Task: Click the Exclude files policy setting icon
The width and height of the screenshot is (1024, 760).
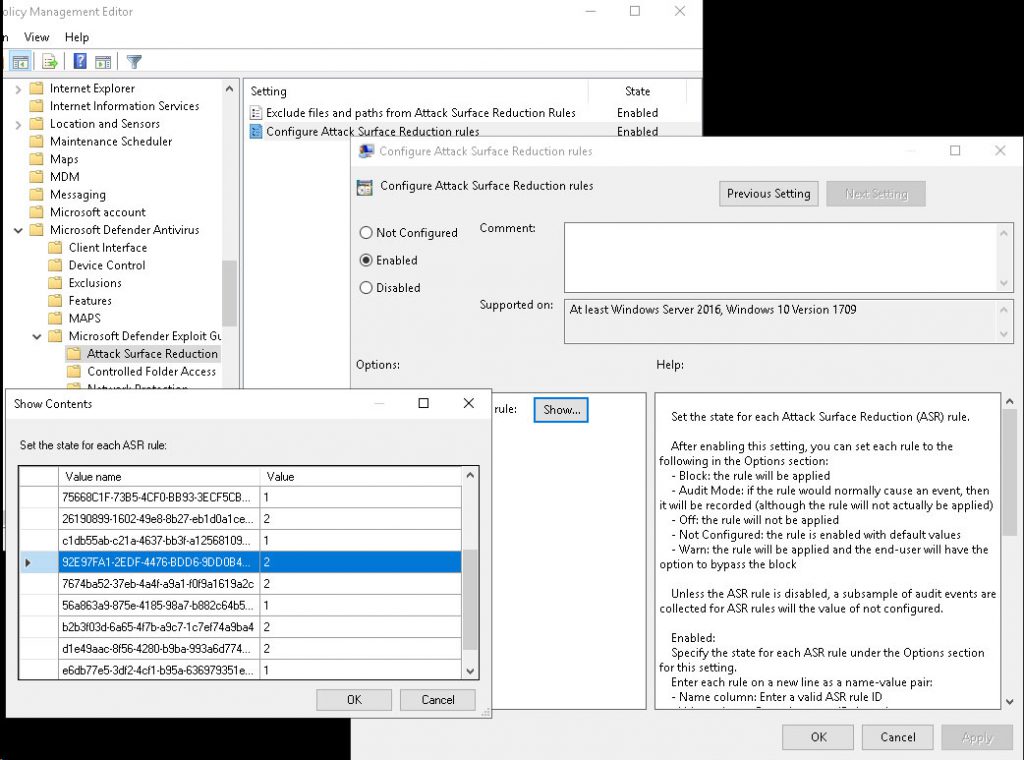Action: coord(256,113)
